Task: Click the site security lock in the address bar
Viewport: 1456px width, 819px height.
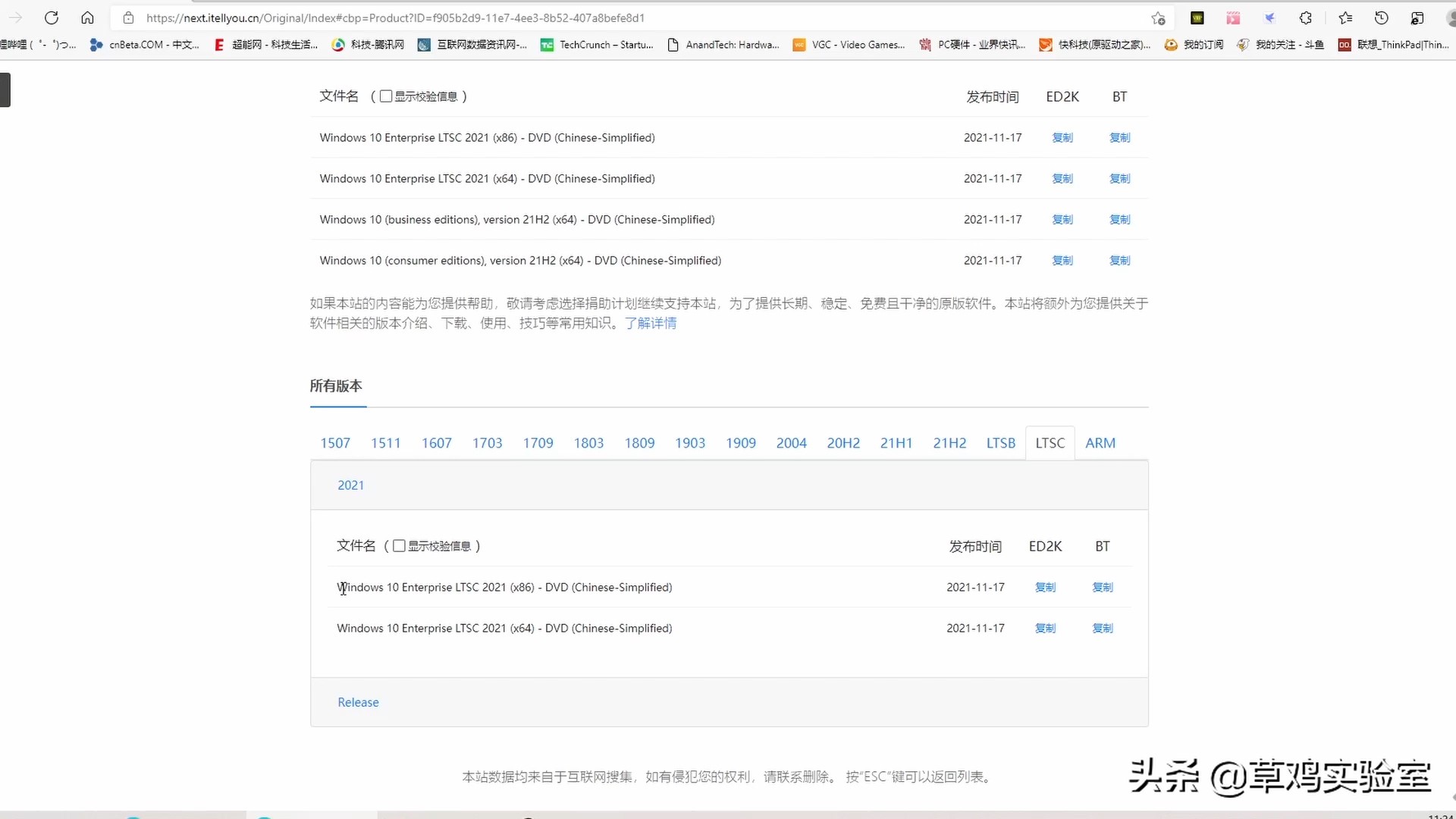Action: [129, 17]
